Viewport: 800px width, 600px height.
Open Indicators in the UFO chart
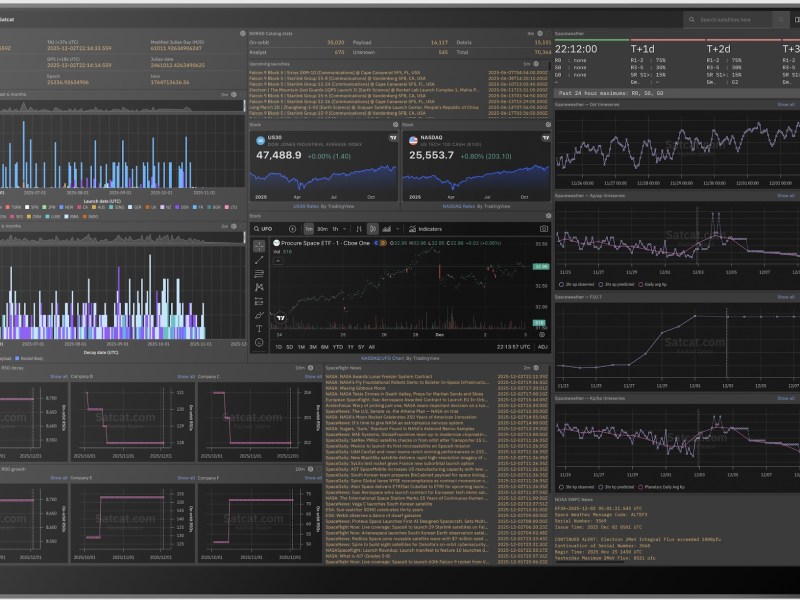click(x=429, y=229)
